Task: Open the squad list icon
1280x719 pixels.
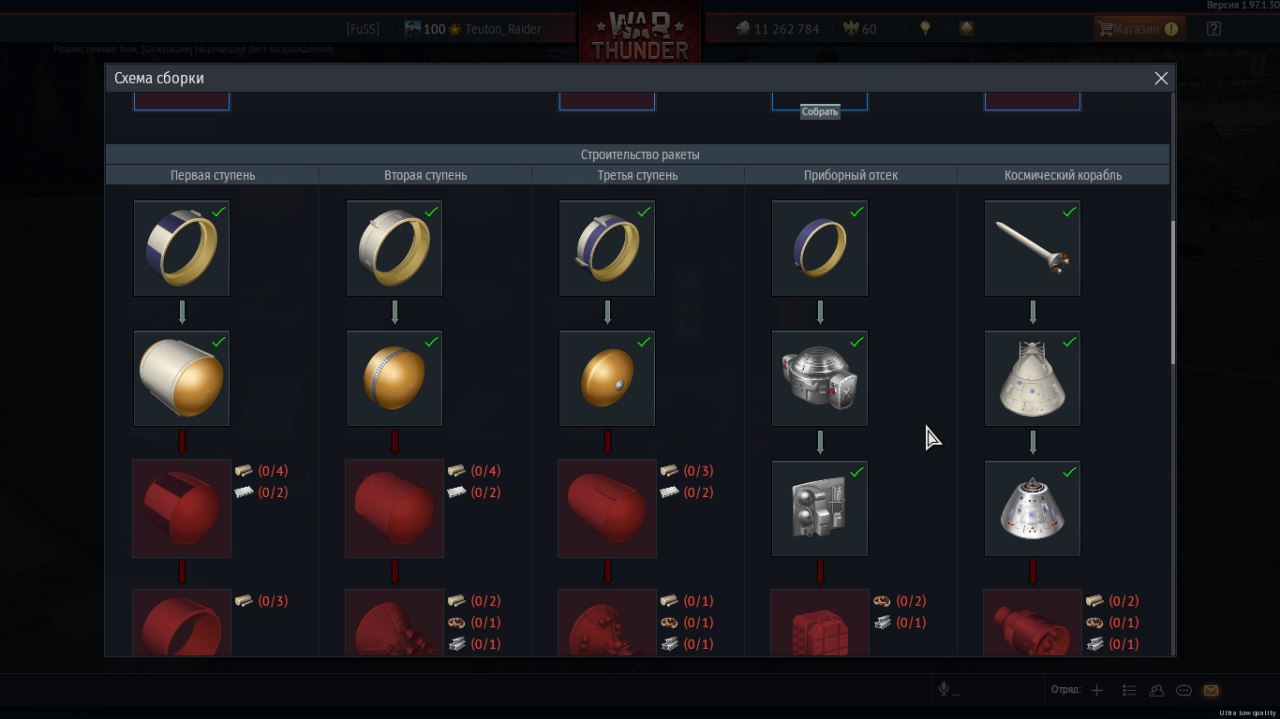Action: click(1129, 690)
